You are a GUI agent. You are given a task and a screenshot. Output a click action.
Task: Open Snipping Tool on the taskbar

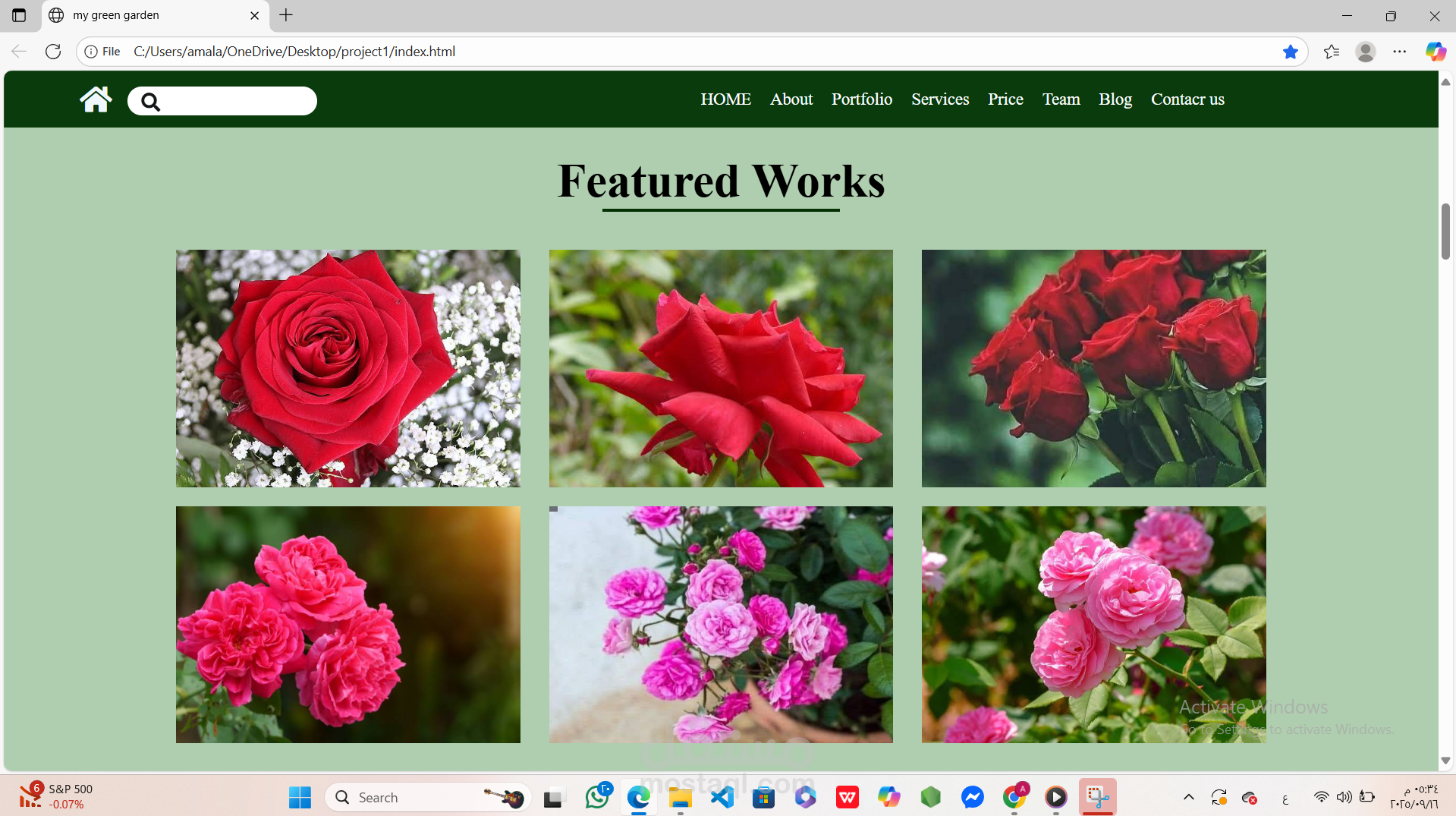pos(1098,797)
